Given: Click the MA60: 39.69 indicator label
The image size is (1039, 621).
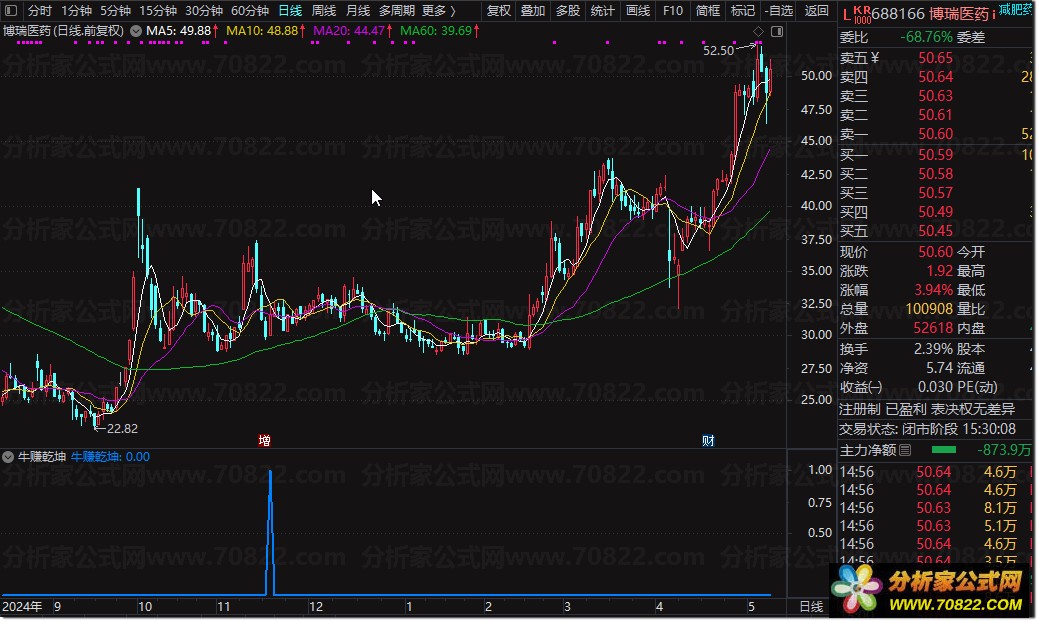Looking at the screenshot, I should 436,31.
